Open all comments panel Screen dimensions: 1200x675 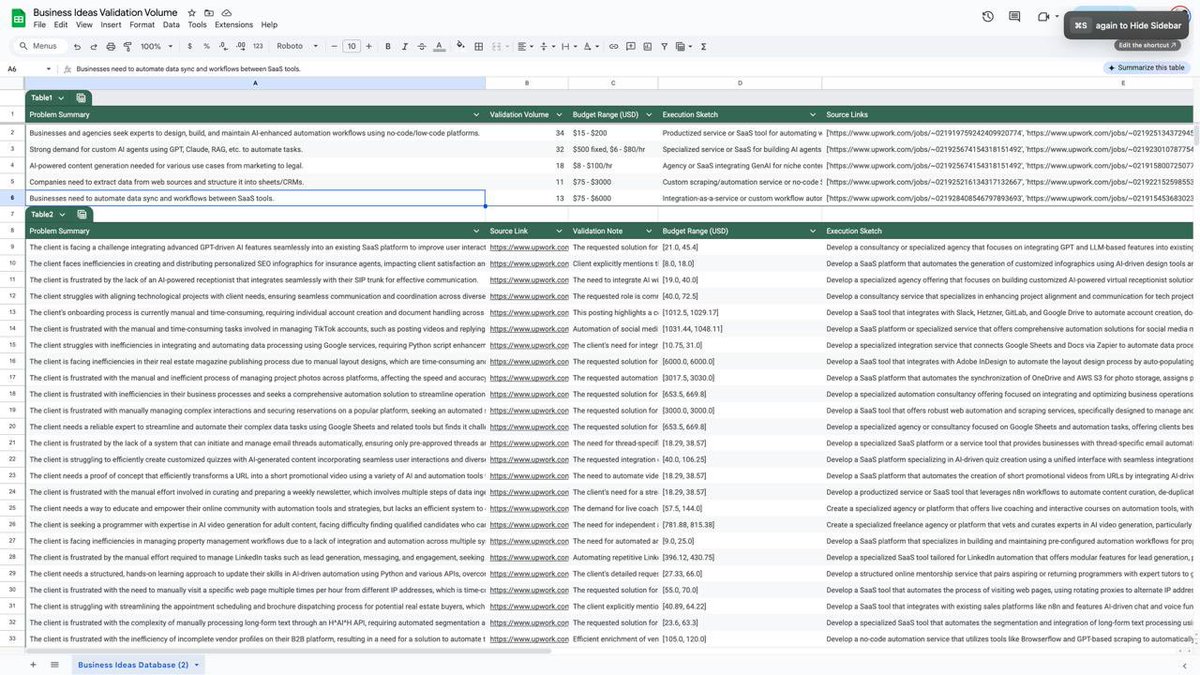click(1015, 17)
